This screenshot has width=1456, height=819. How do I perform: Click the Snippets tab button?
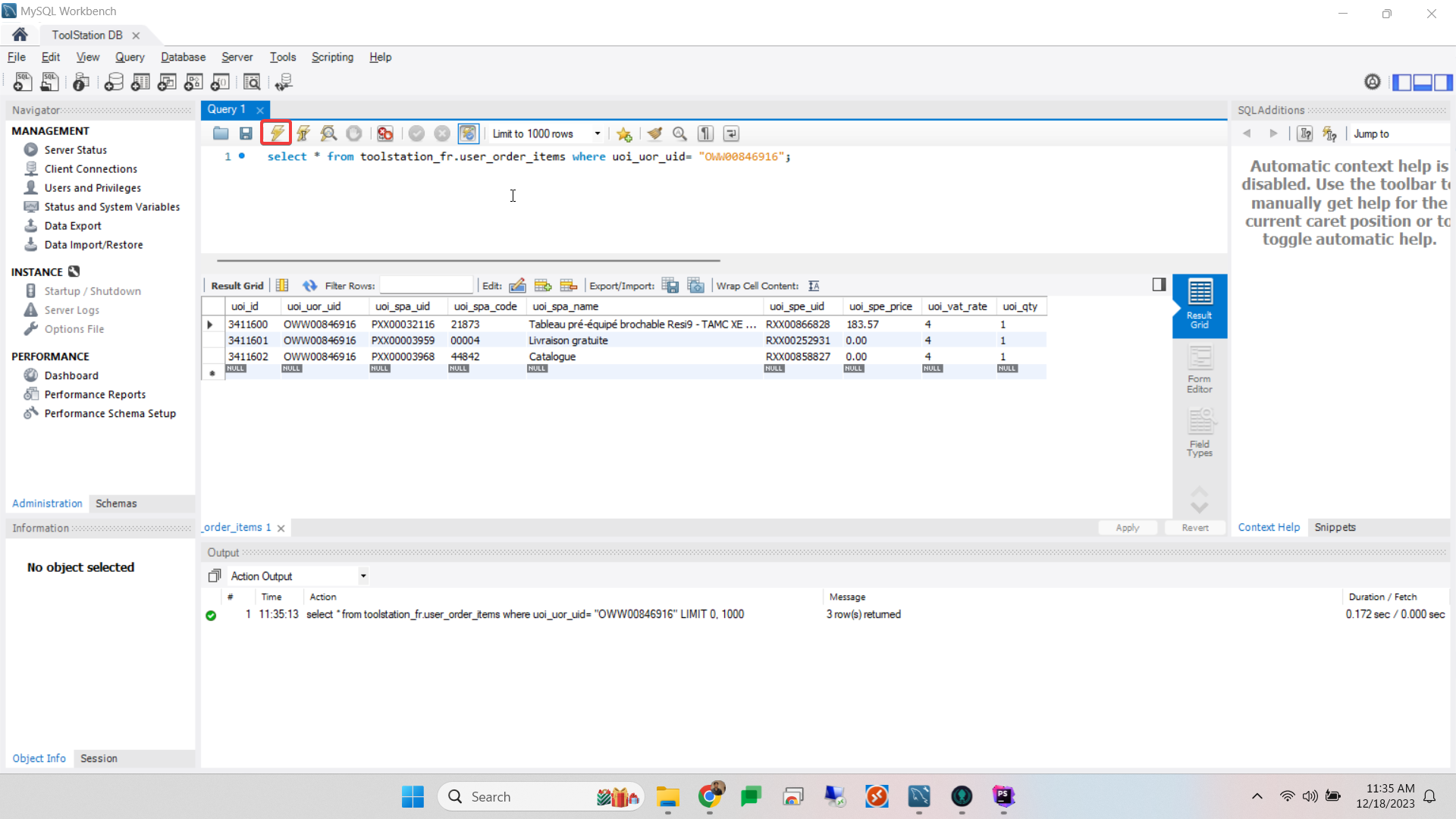point(1335,527)
